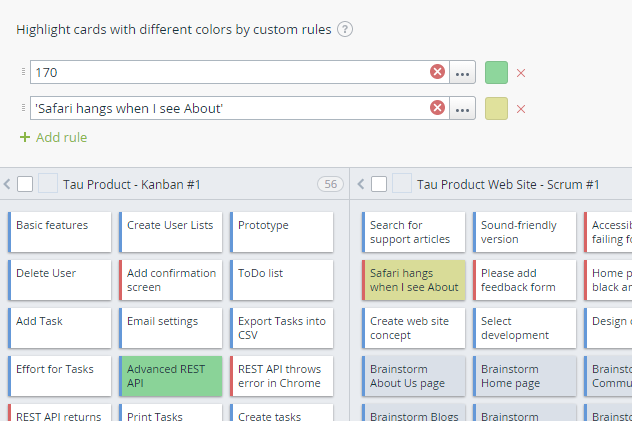Tick the Tau Product Web Site - Scrum #1 checkbox
The height and width of the screenshot is (421, 632).
pyautogui.click(x=379, y=184)
